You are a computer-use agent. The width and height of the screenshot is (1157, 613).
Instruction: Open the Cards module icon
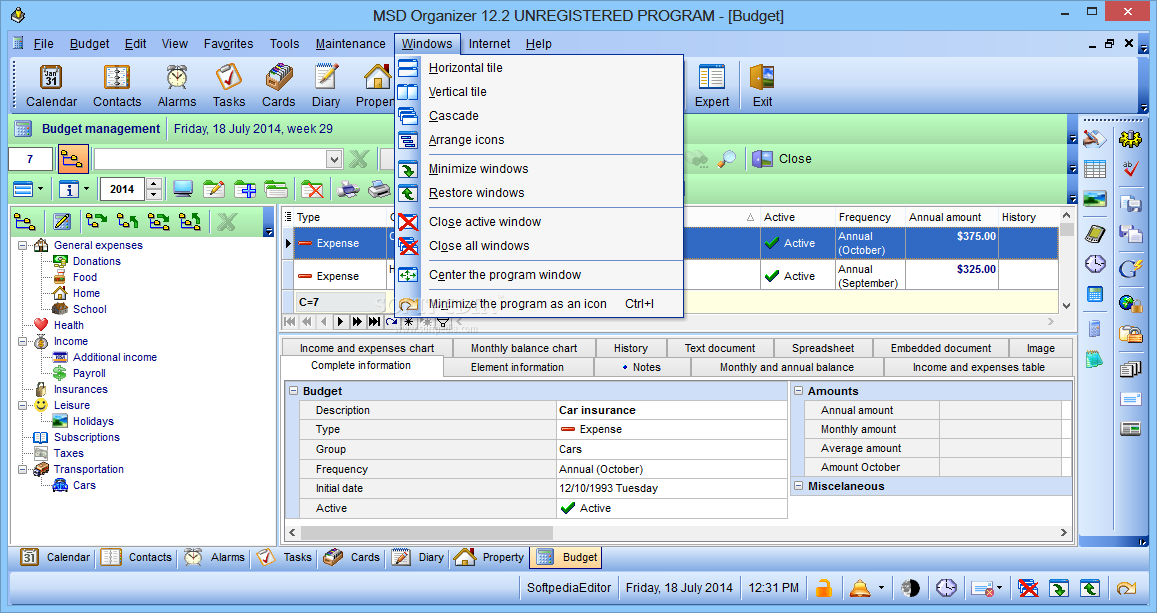point(278,86)
